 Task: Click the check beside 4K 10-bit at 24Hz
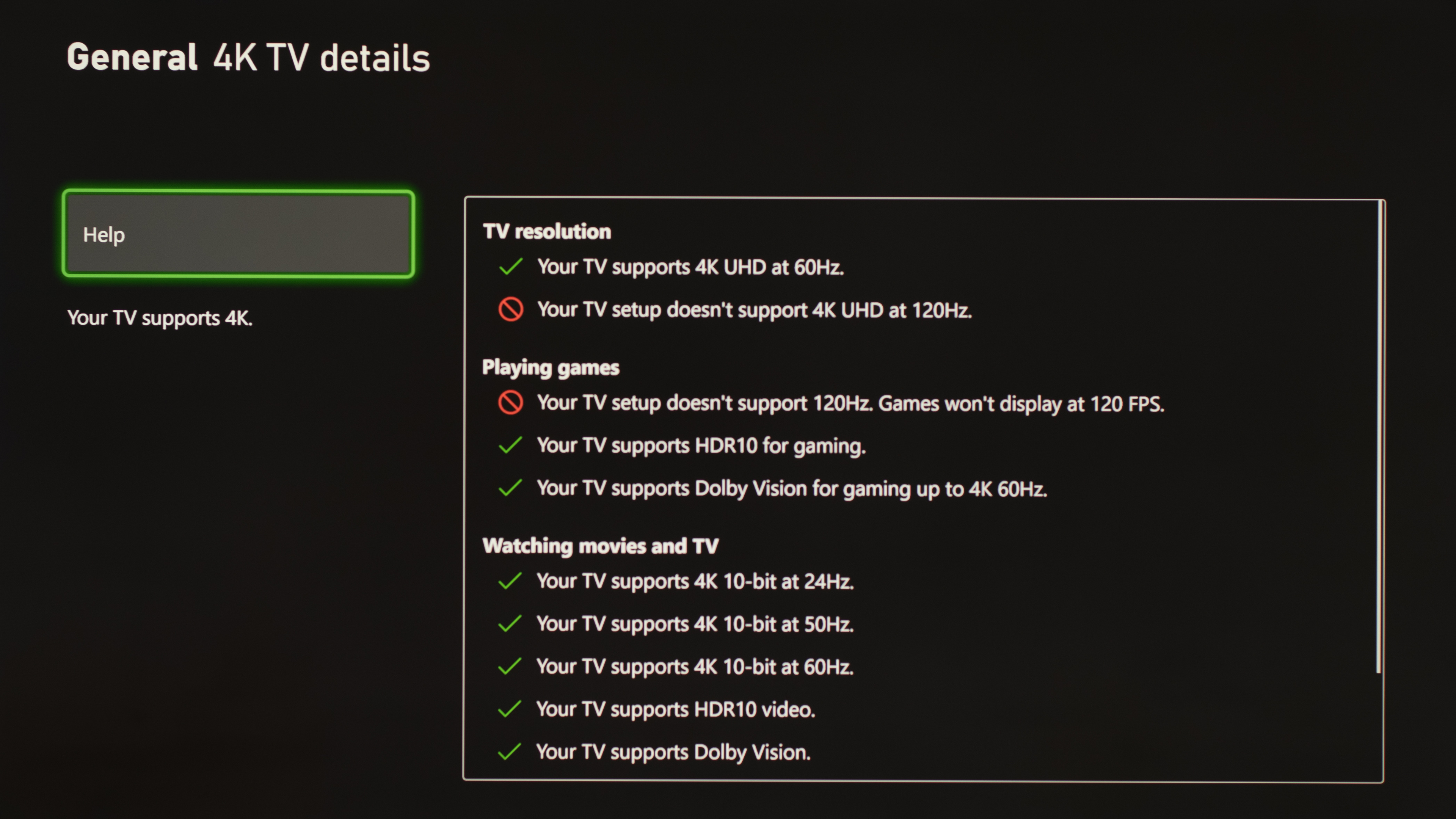coord(510,581)
